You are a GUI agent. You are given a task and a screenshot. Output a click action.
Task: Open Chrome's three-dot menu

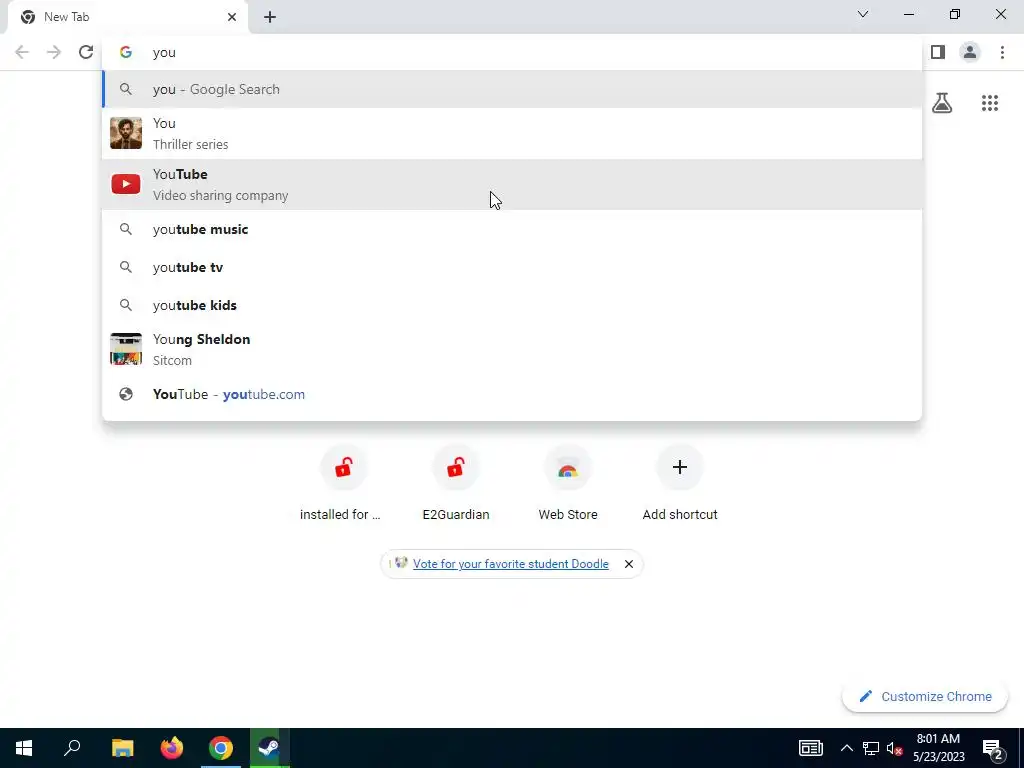[1002, 52]
